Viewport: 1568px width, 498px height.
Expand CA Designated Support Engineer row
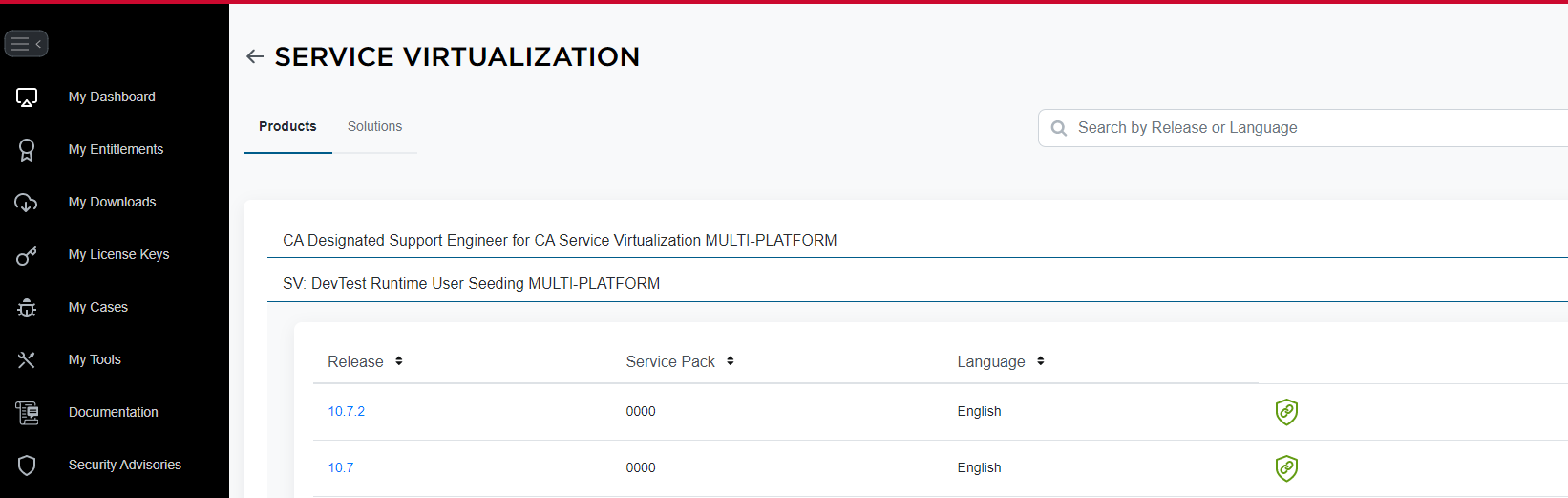560,241
